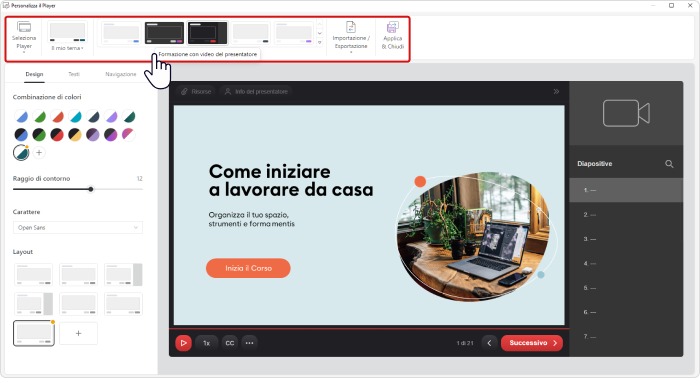Change playback speed with 1x button

[x=207, y=343]
